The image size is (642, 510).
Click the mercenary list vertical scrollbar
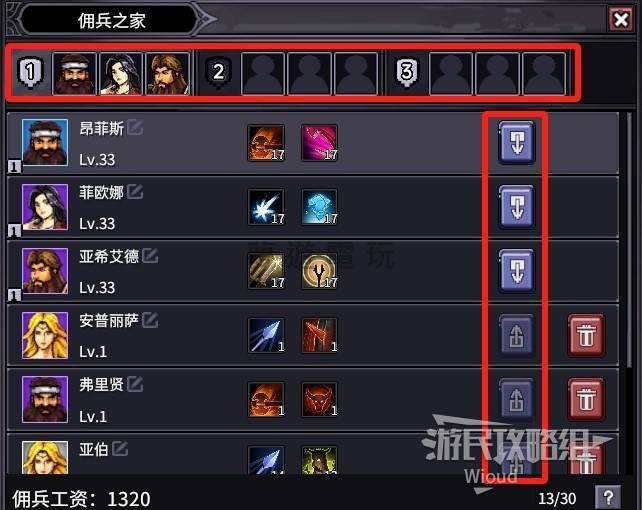pos(629,240)
